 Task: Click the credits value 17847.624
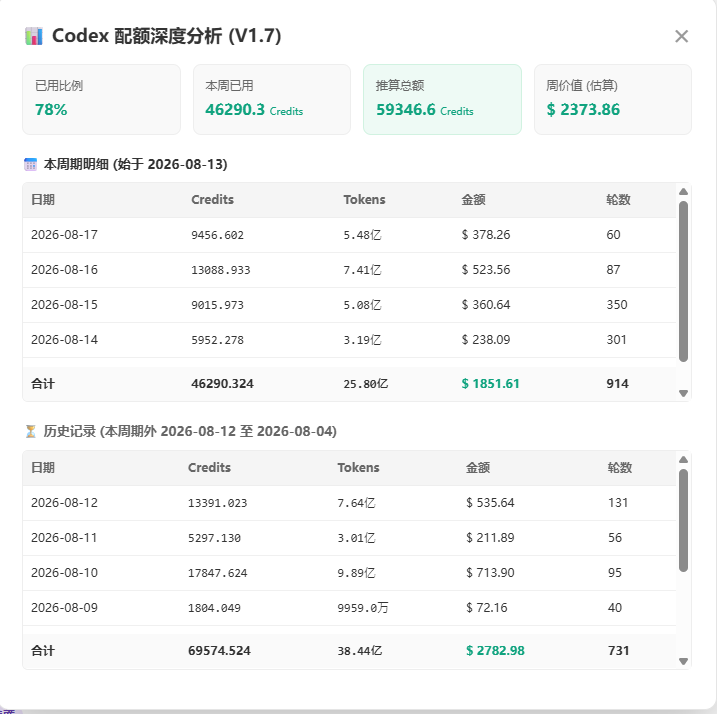(217, 573)
